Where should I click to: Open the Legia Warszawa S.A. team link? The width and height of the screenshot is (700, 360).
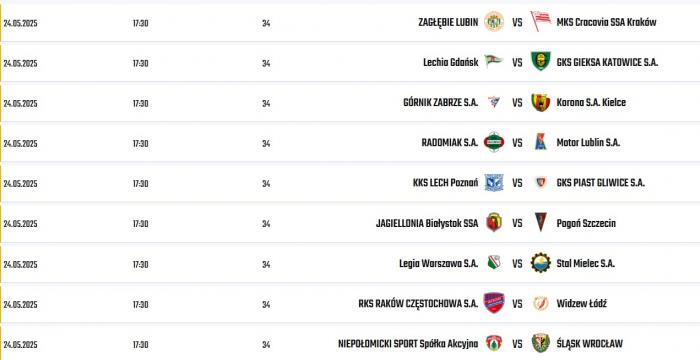click(438, 264)
